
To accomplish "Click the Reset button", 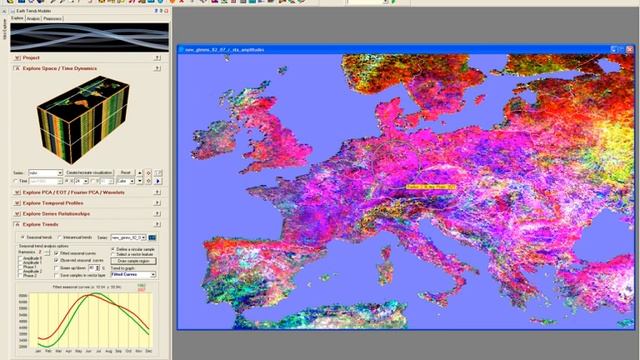I will point(125,173).
